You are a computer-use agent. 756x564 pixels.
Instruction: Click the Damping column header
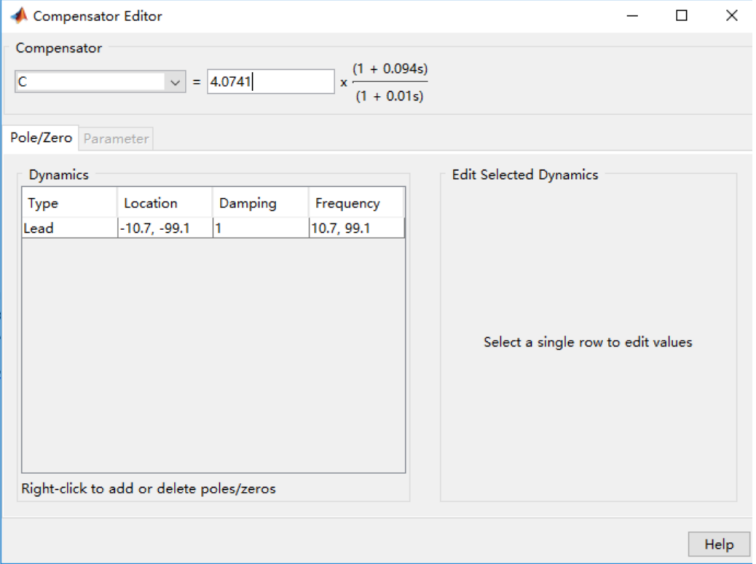coord(260,203)
